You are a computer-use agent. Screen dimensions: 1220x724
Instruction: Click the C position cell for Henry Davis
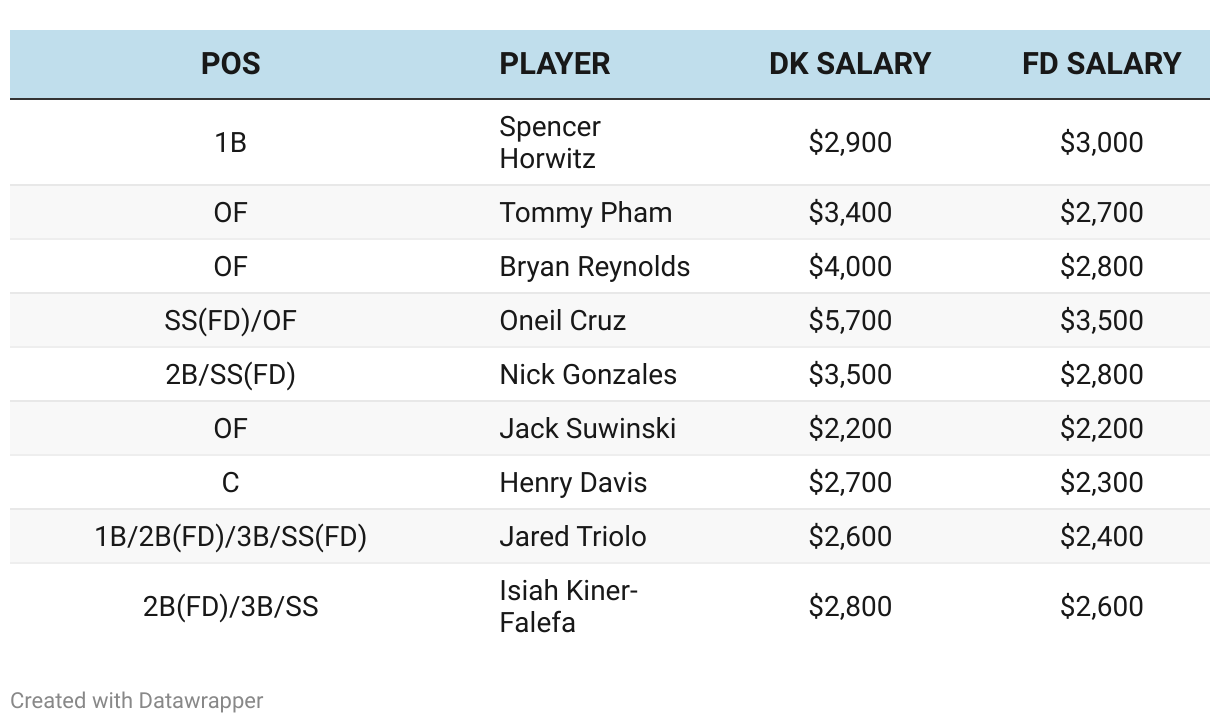tap(230, 483)
